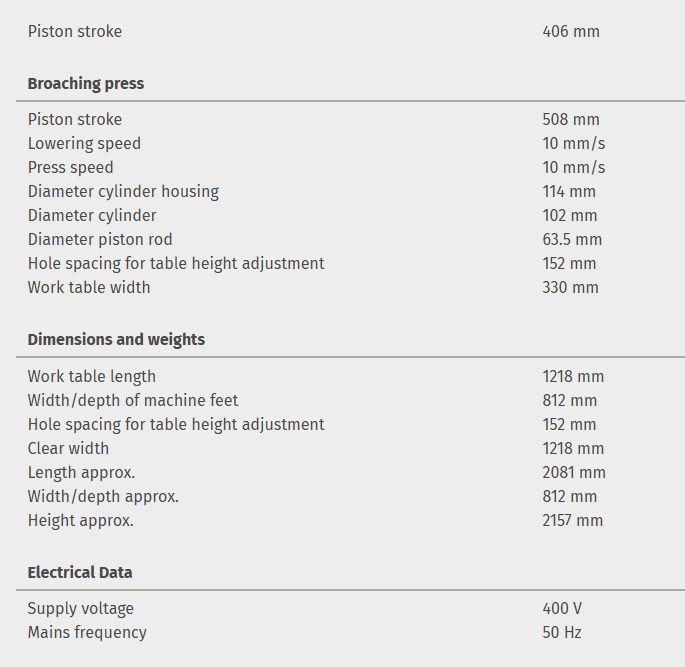Click the "Electrical Data" section heading

tap(80, 573)
